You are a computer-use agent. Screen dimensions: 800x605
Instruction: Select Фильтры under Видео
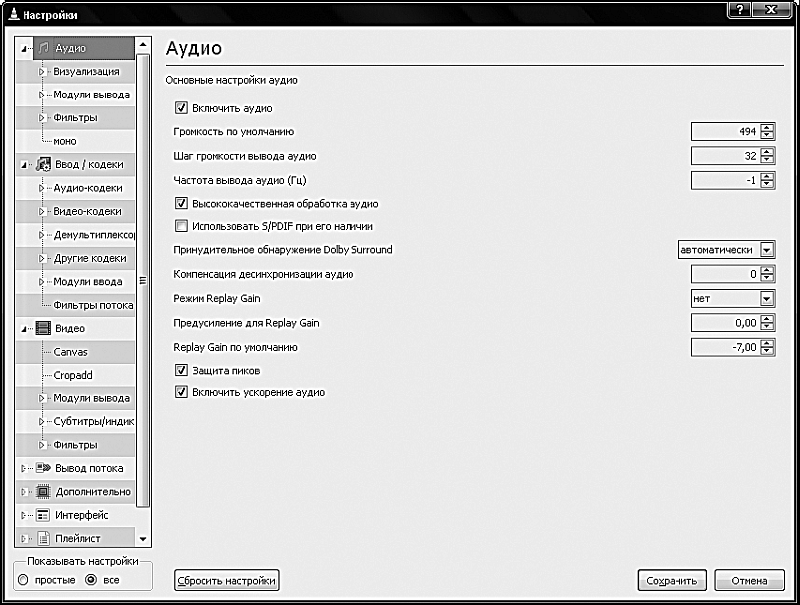coord(76,445)
